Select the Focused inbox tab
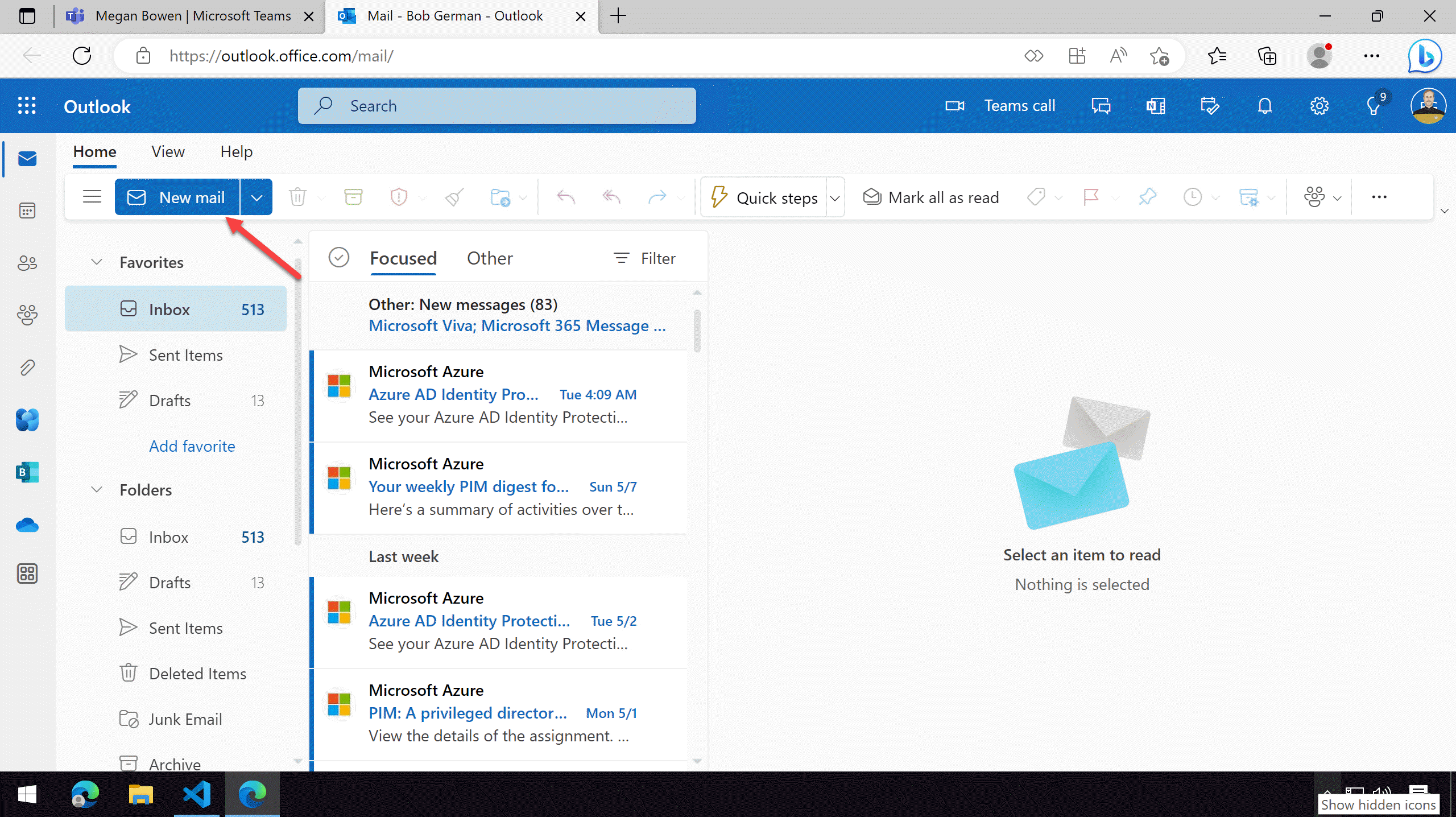This screenshot has width=1456, height=817. 403,258
